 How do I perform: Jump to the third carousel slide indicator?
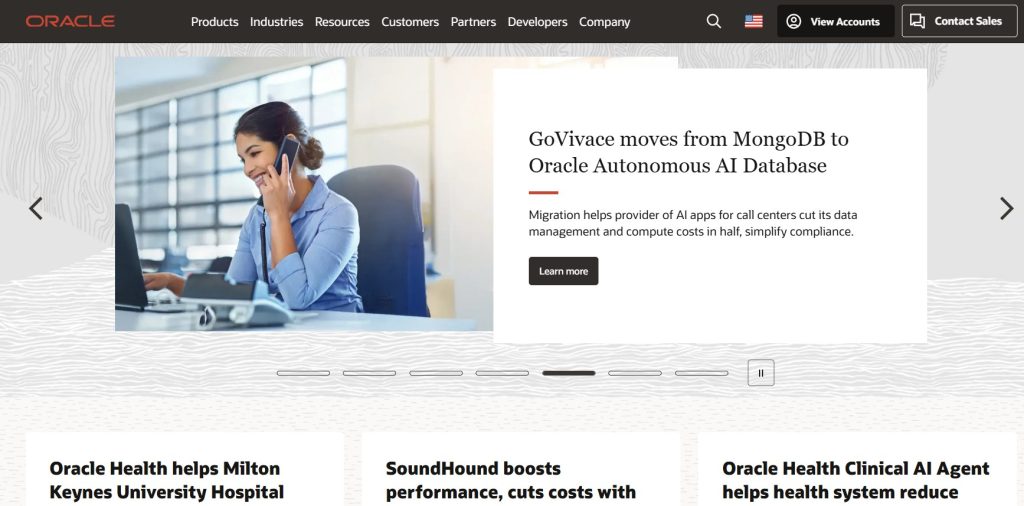pos(436,373)
